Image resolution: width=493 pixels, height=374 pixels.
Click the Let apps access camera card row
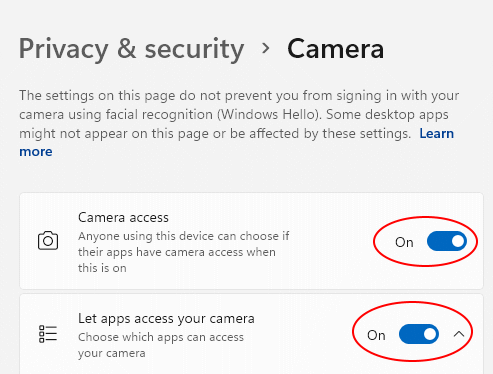click(251, 334)
